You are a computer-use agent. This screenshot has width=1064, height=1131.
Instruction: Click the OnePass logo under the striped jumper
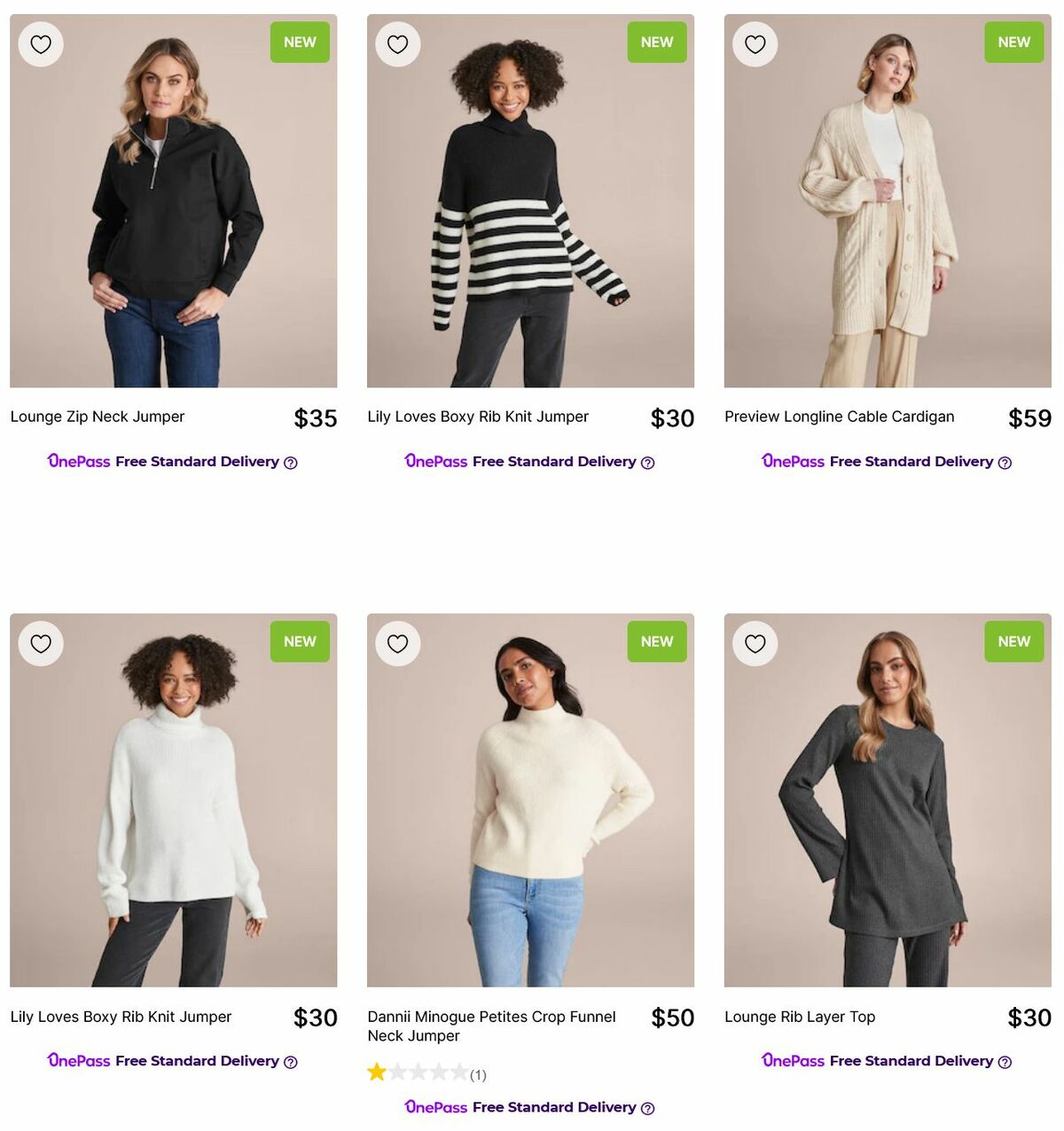click(434, 461)
